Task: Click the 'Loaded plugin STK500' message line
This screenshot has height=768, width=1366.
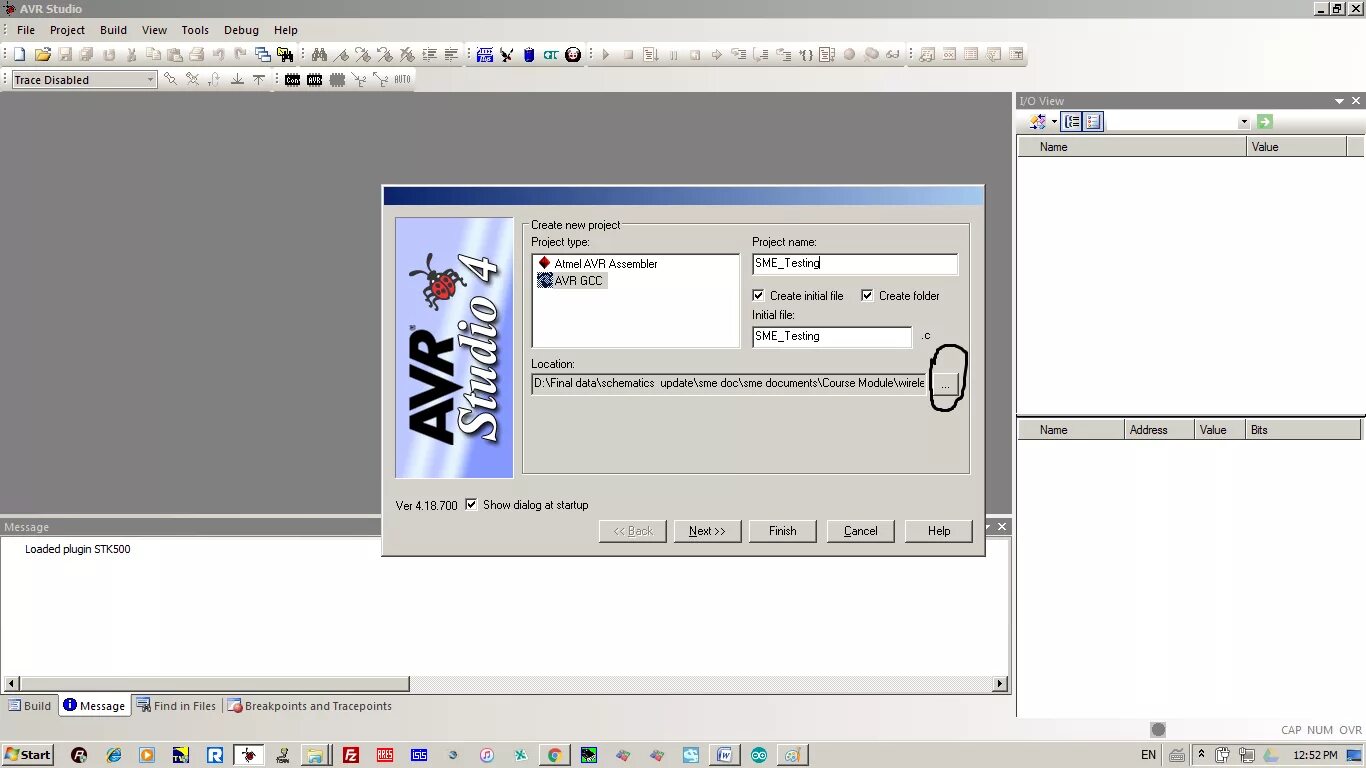Action: [x=78, y=549]
